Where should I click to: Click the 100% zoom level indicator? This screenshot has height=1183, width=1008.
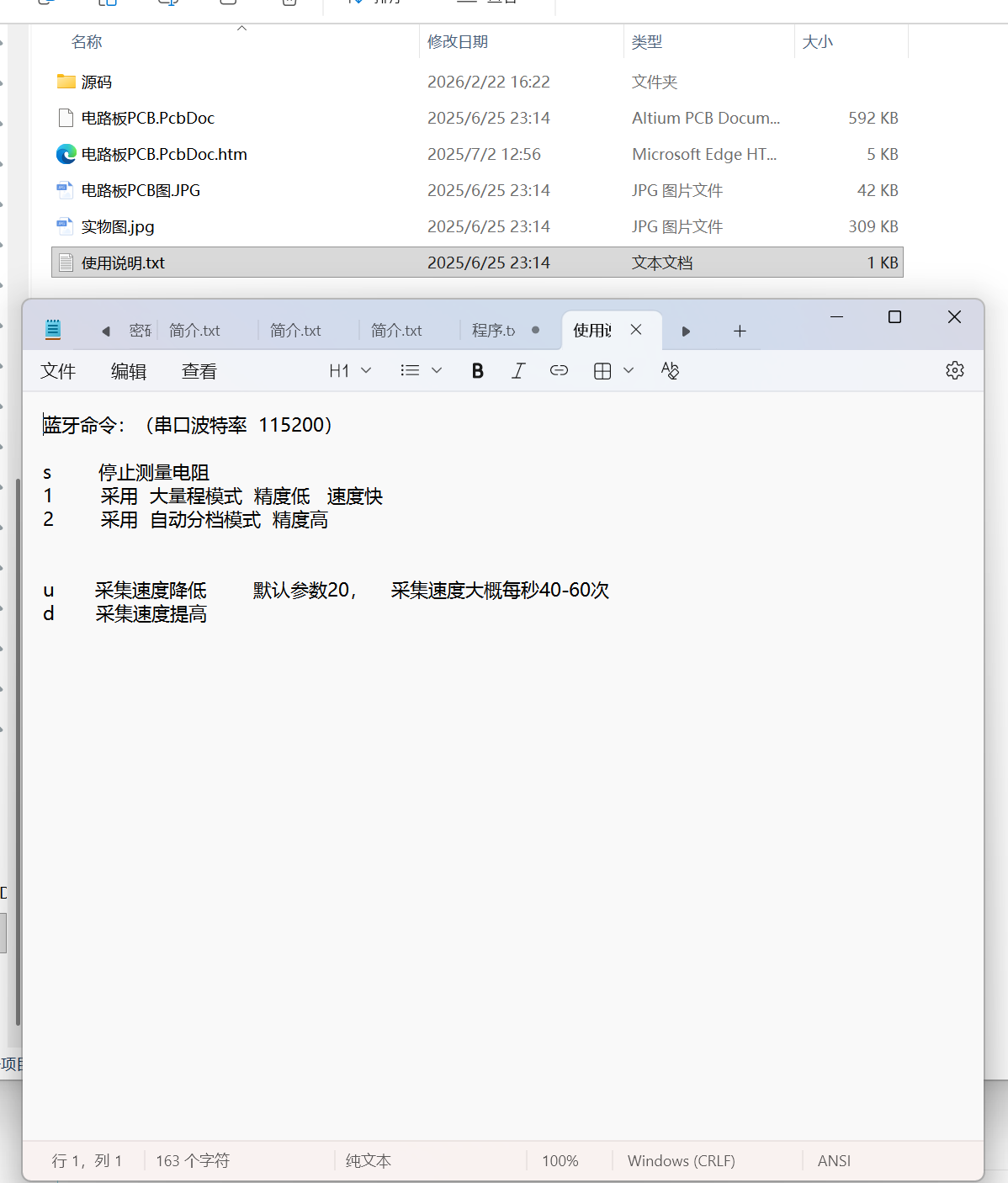[560, 1161]
